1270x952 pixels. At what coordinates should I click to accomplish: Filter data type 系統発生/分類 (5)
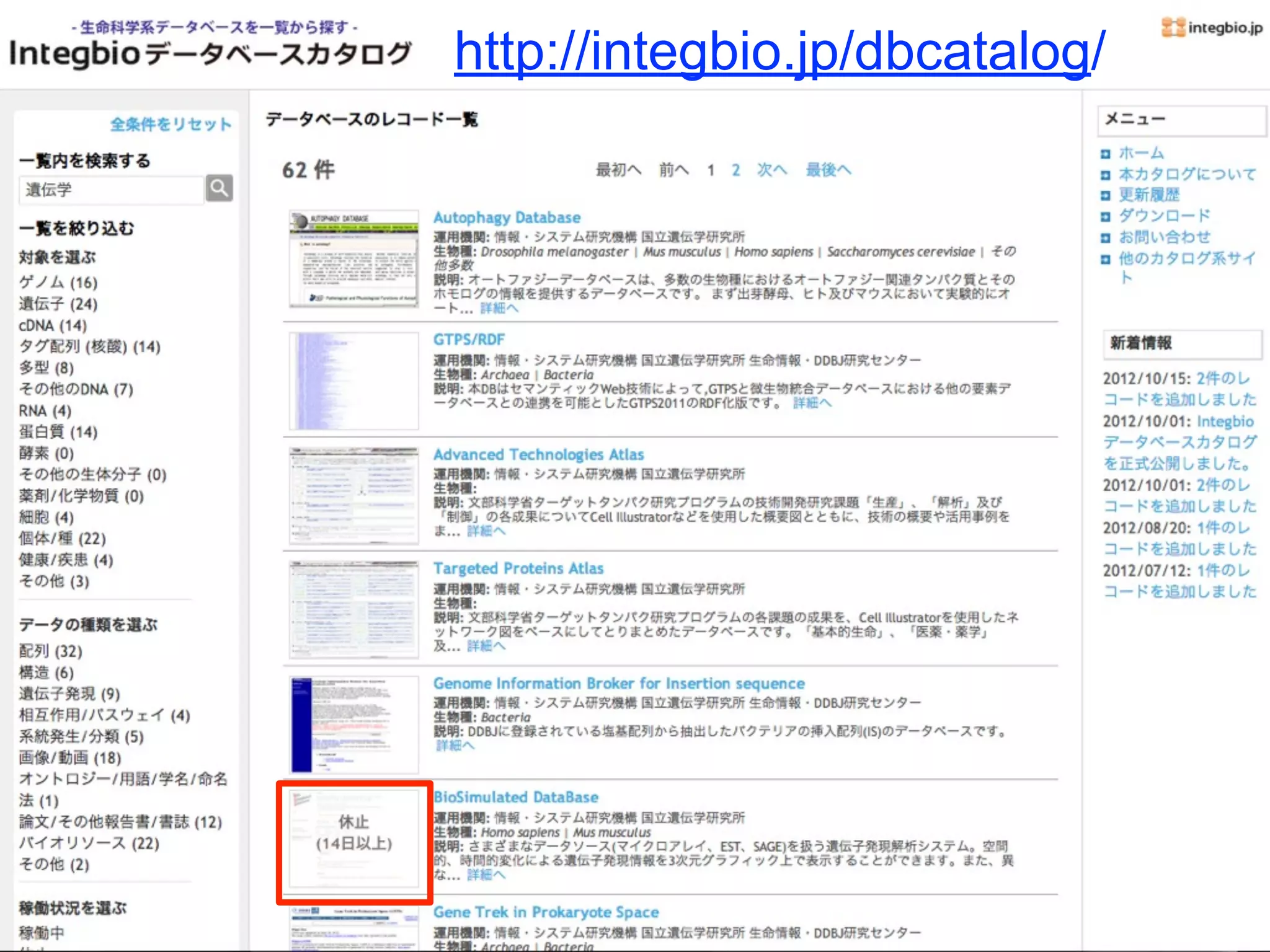click(x=81, y=737)
